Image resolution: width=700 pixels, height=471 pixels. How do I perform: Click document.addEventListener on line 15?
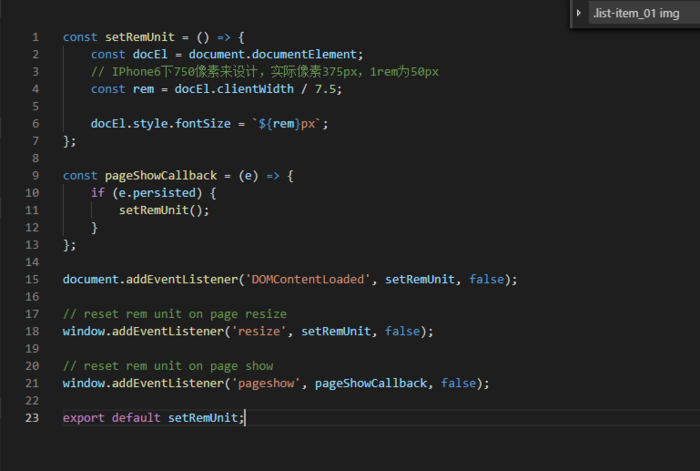[x=150, y=279]
